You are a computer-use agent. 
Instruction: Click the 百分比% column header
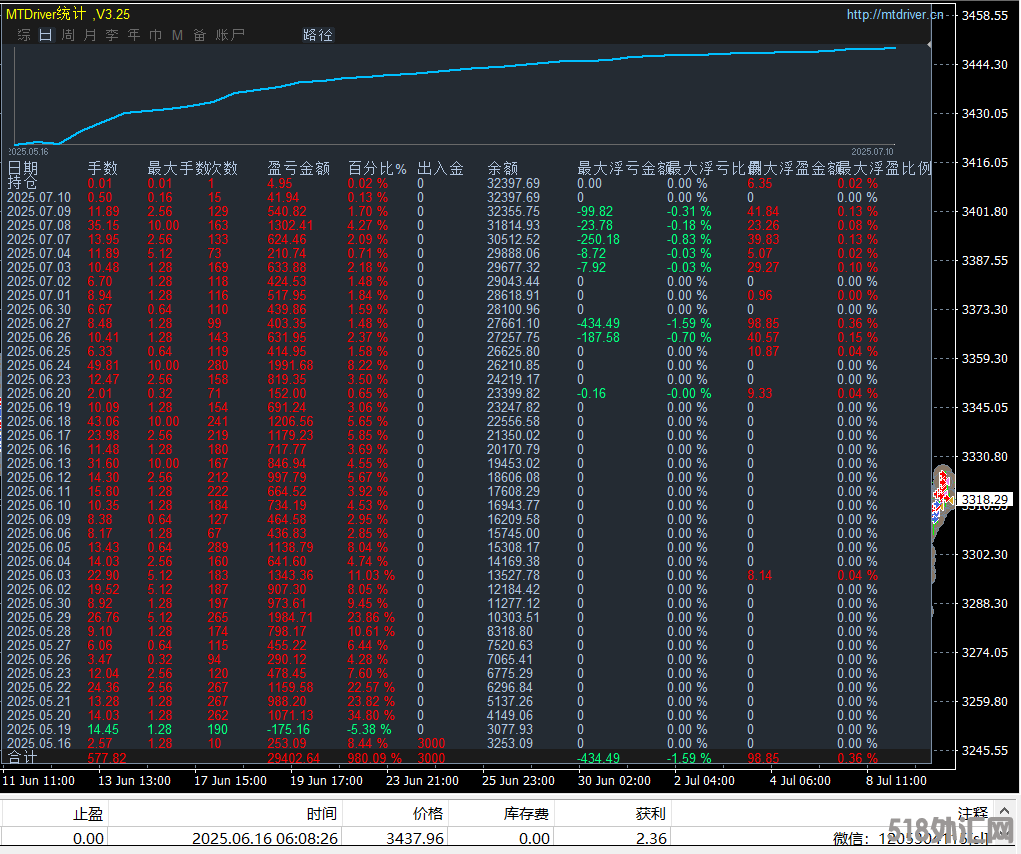(377, 169)
